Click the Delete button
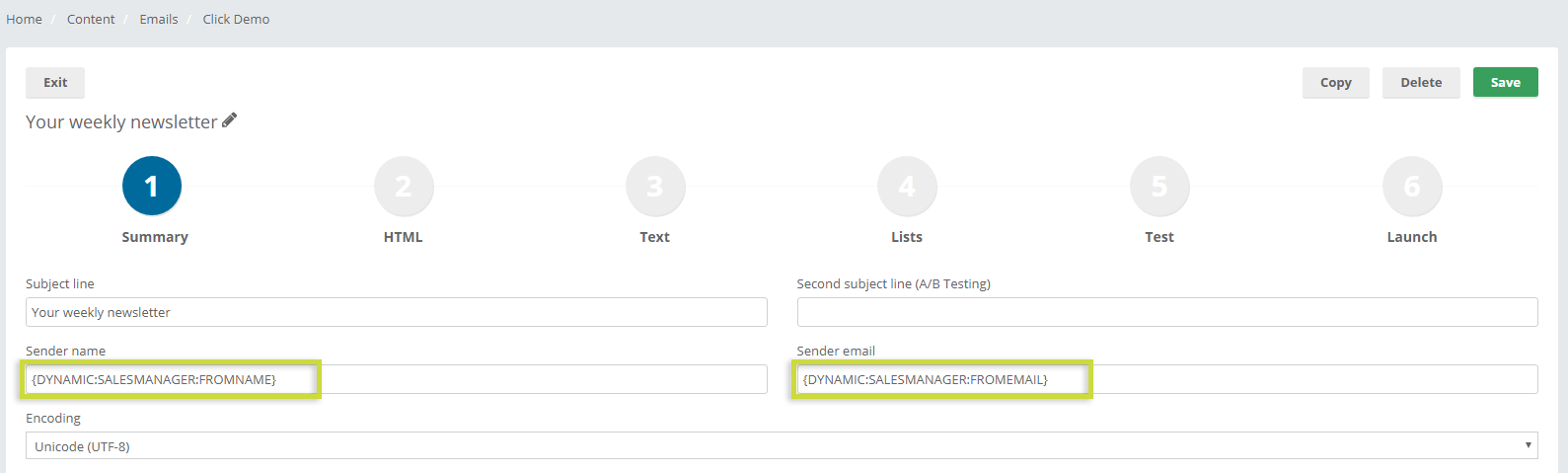 pos(1421,82)
